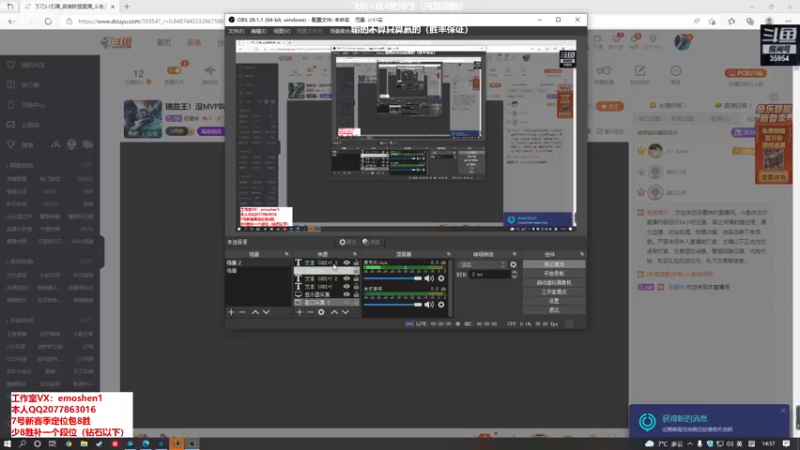Viewport: 800px width, 450px height.
Task: Expand 主播投稿 link arrow
Action: [x=685, y=106]
